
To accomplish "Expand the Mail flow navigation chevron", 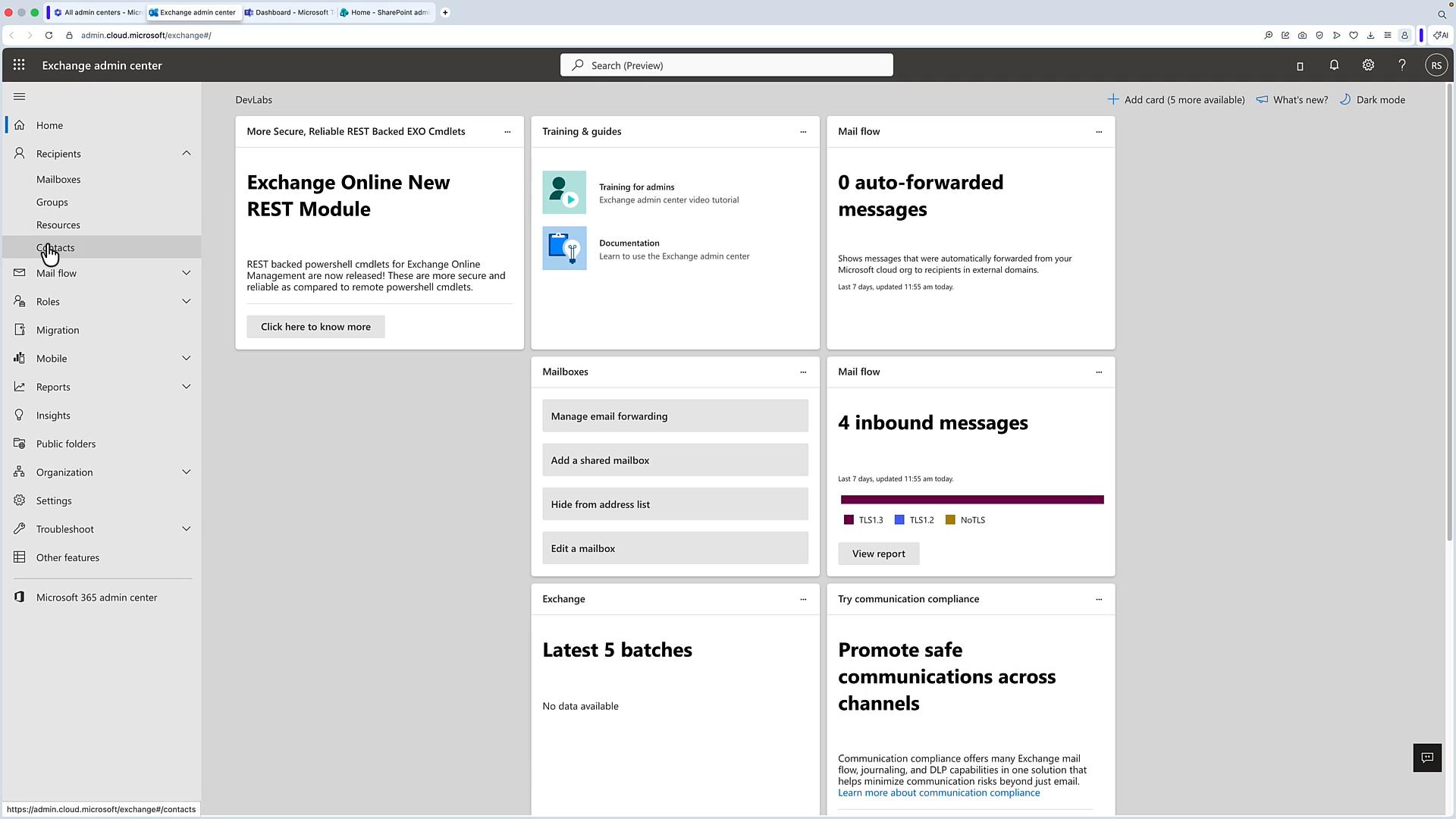I will point(187,273).
